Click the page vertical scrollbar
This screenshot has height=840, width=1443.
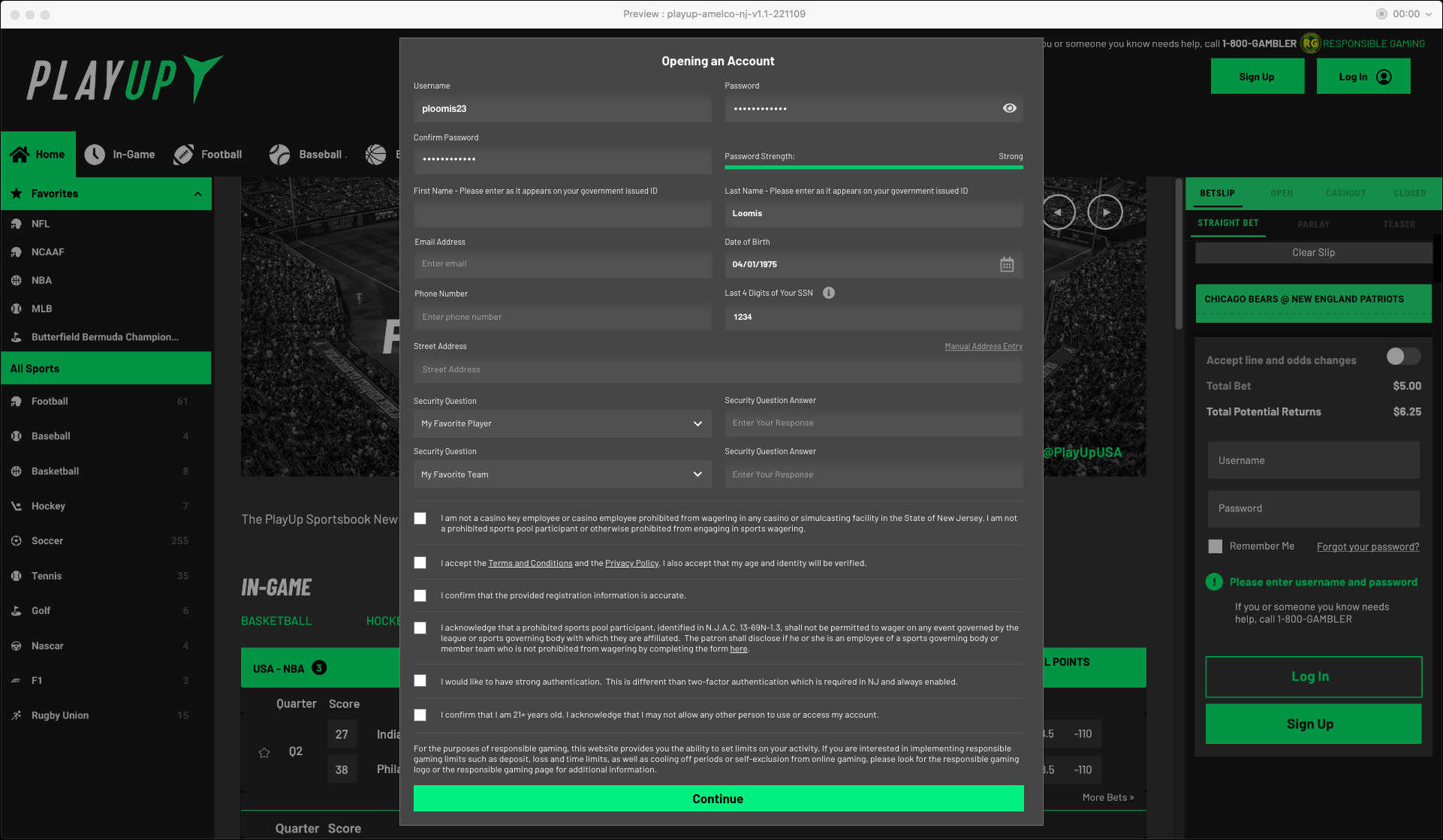click(1179, 255)
